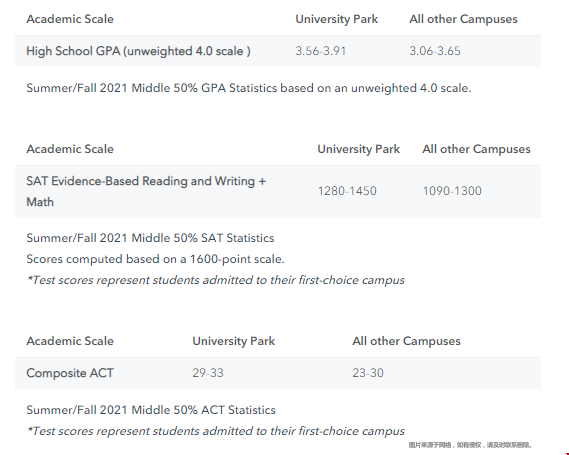Click the Composite ACT row label

70,373
